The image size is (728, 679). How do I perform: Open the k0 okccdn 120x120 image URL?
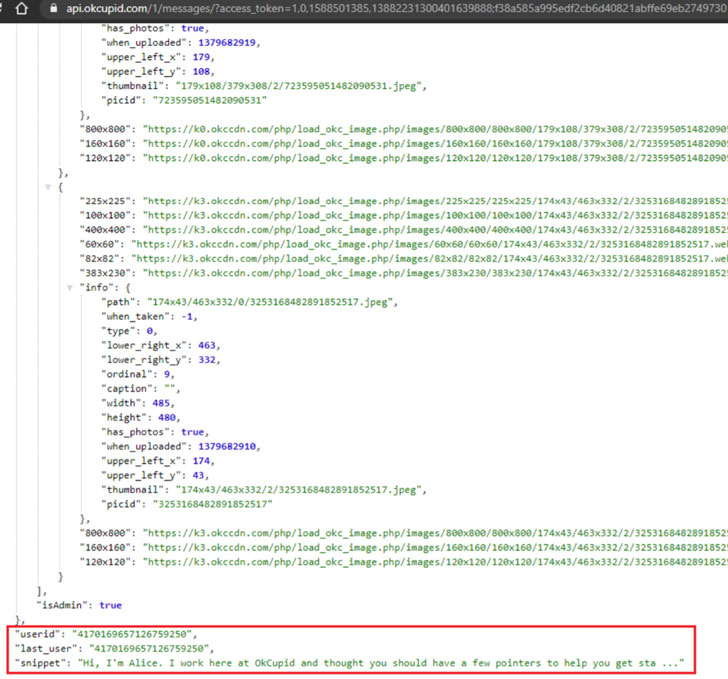[435, 158]
